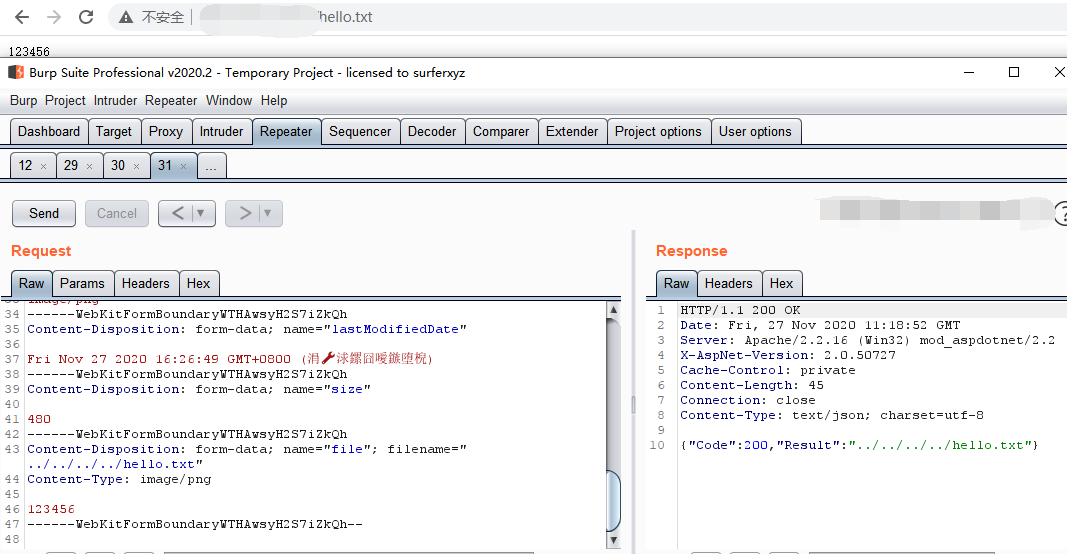Select Repeater tab 31

(165, 165)
